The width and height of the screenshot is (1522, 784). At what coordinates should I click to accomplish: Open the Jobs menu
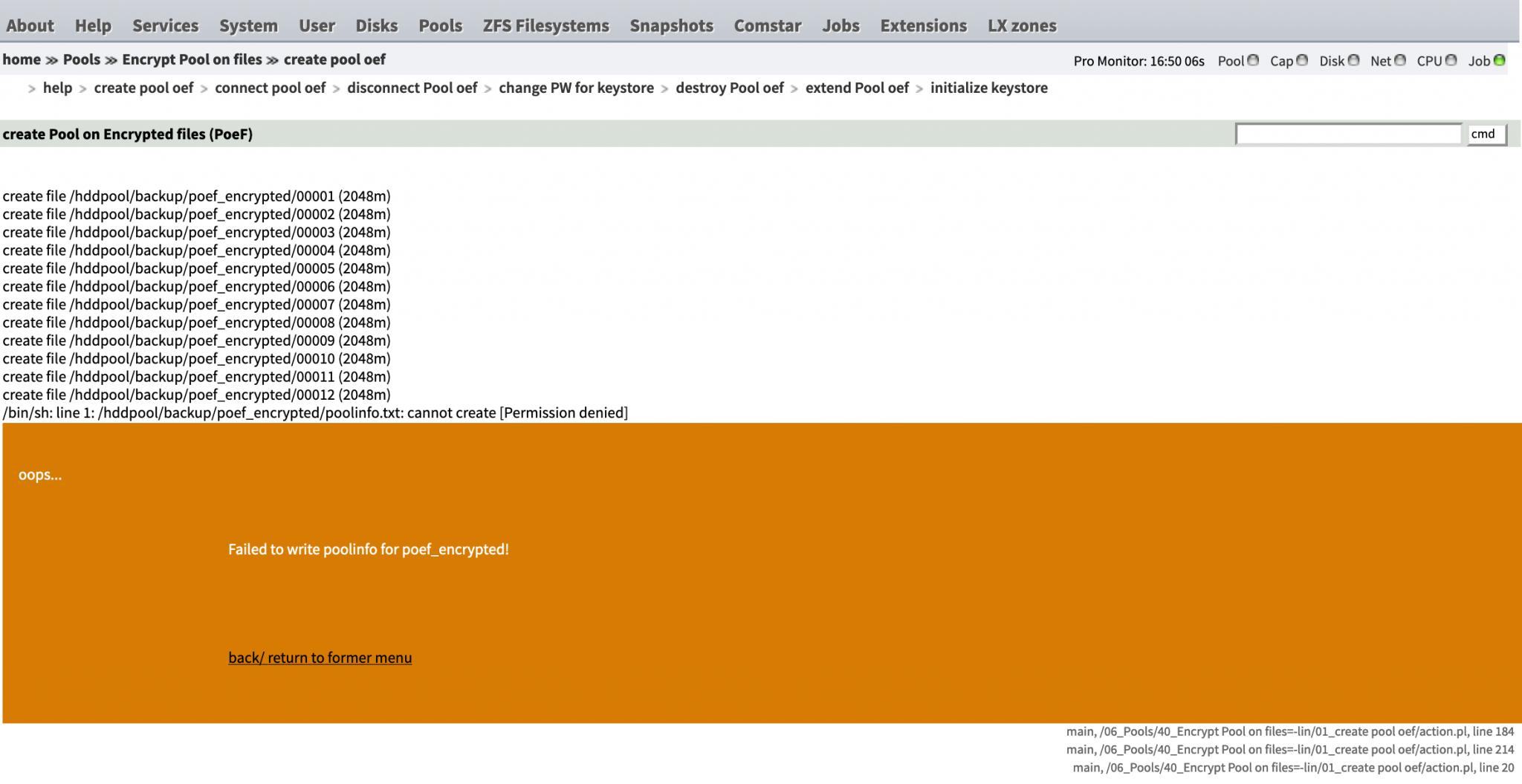pyautogui.click(x=841, y=25)
